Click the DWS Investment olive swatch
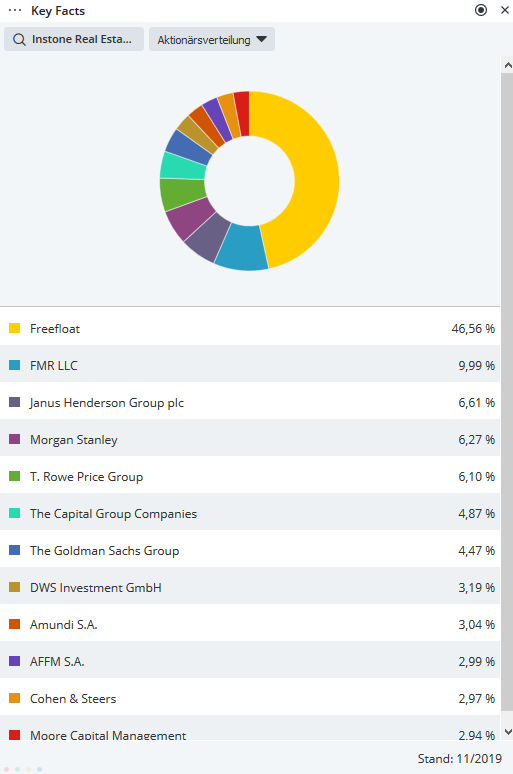Image resolution: width=513 pixels, height=774 pixels. (x=14, y=587)
